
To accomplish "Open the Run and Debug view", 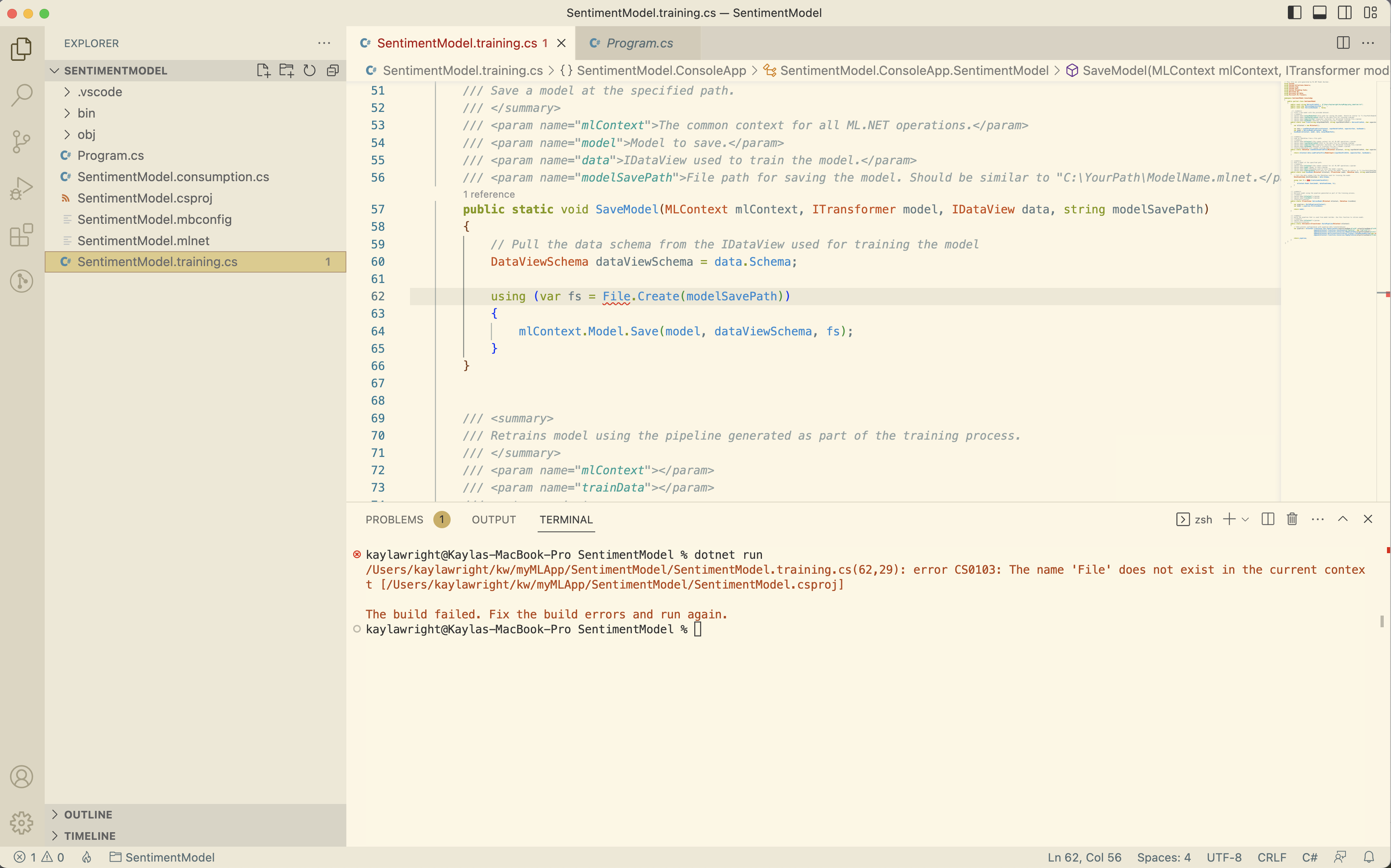I will 21,188.
